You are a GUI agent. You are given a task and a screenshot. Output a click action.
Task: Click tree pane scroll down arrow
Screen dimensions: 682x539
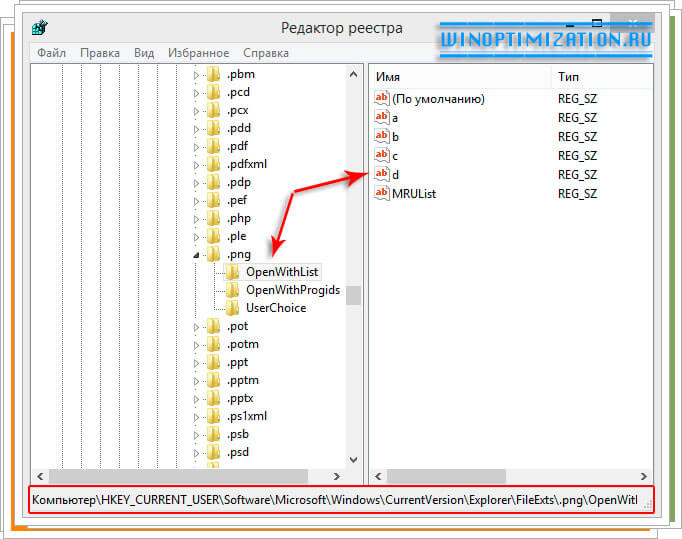point(354,459)
